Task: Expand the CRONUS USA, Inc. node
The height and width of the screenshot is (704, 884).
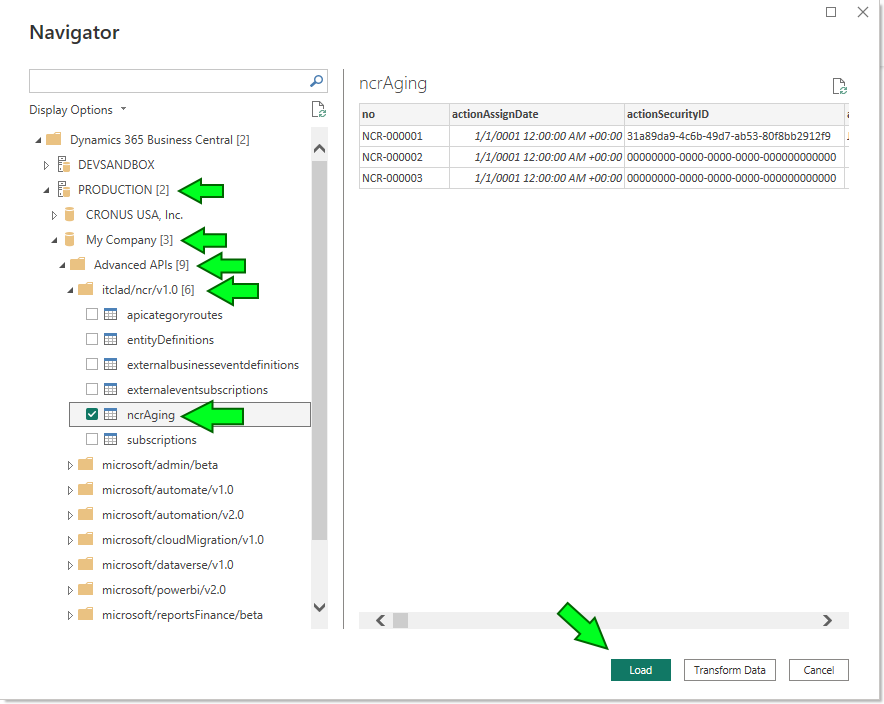Action: [54, 215]
